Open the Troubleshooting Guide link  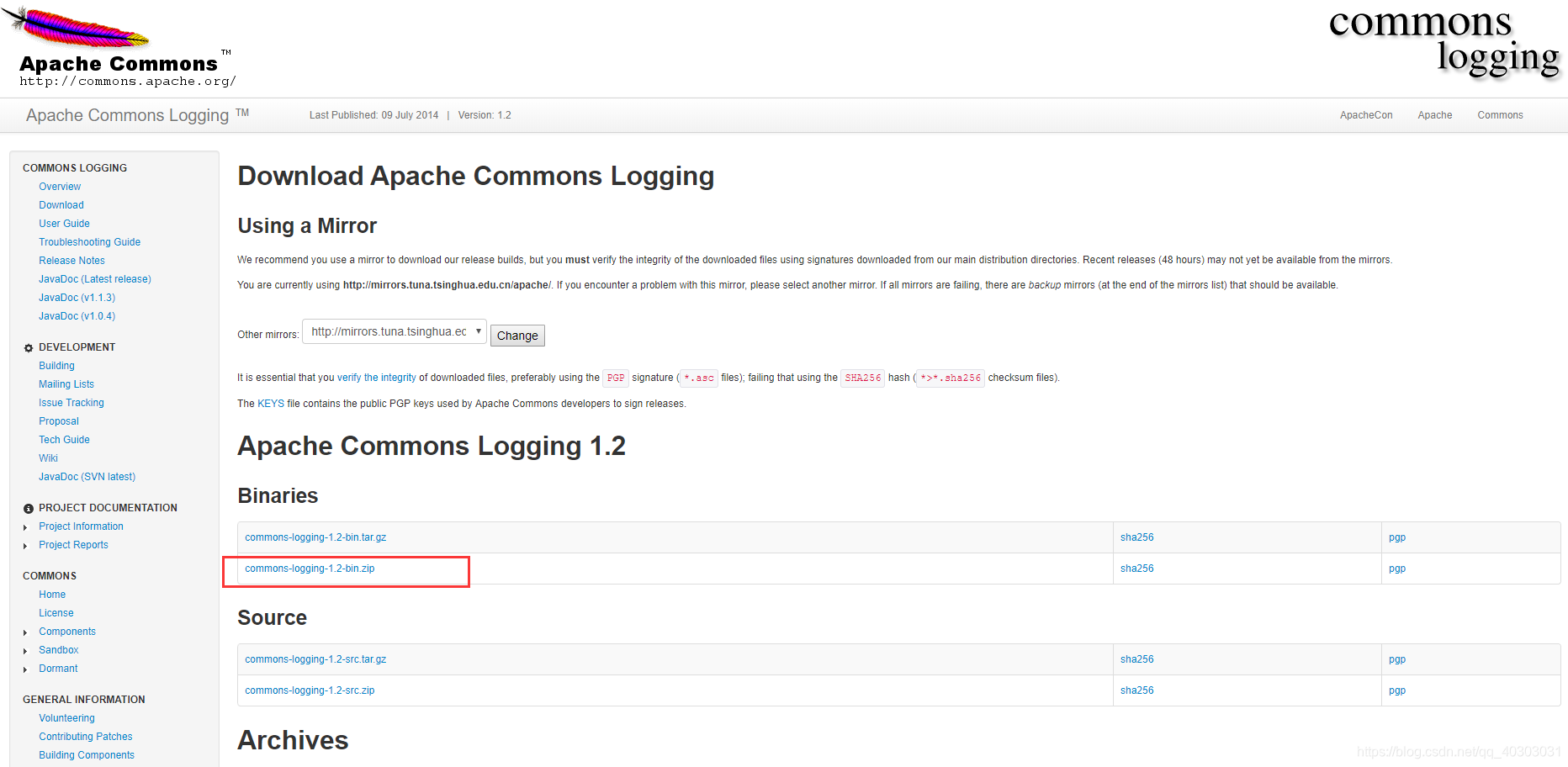point(89,242)
